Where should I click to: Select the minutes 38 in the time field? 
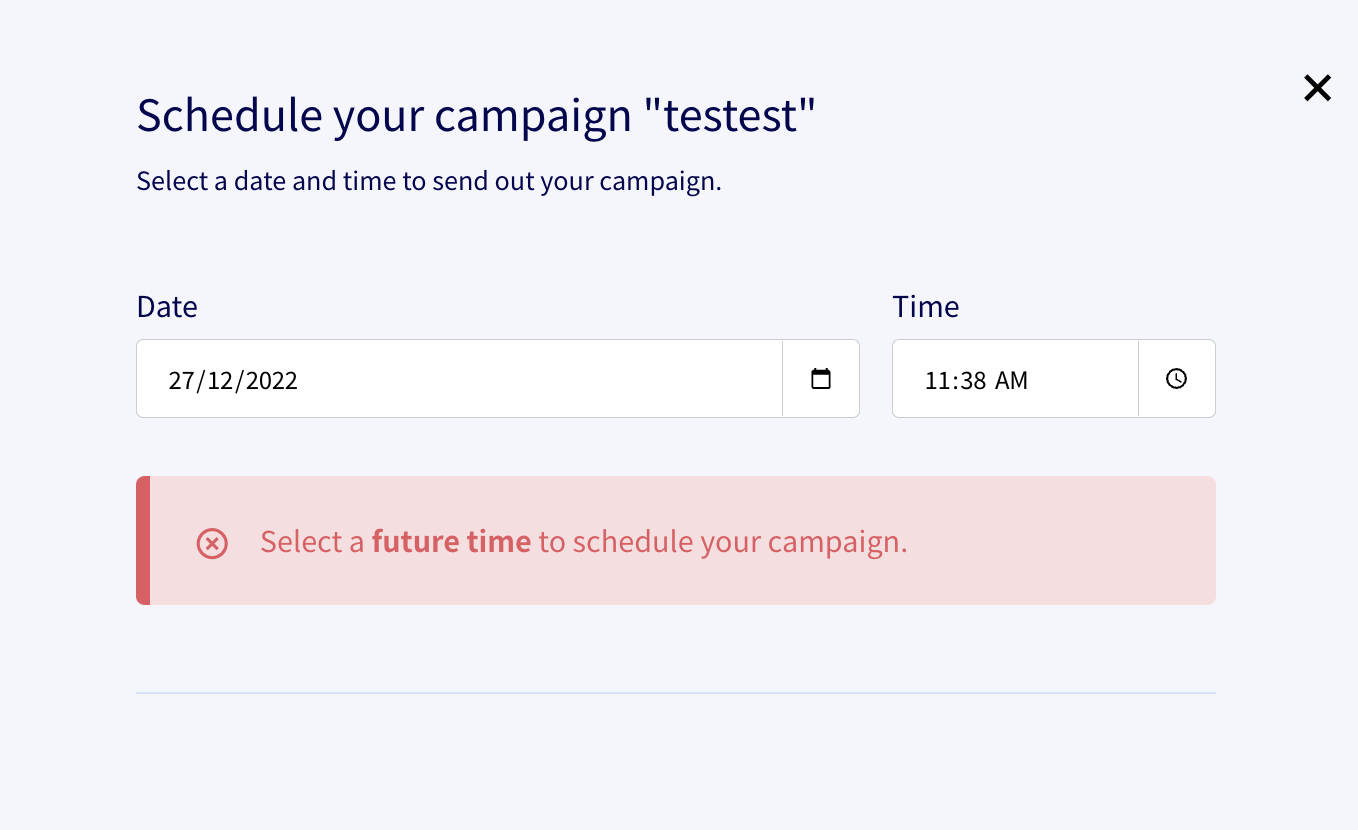(x=970, y=381)
